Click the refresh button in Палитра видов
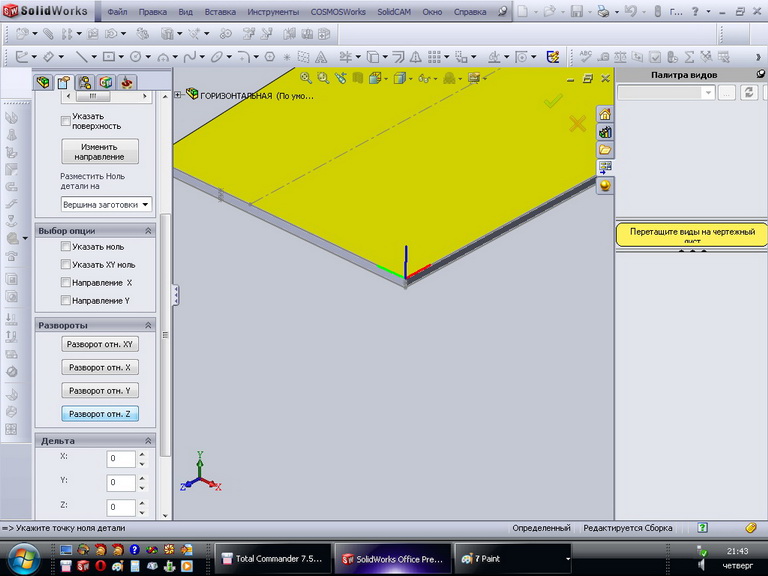Image resolution: width=768 pixels, height=576 pixels. pos(749,93)
